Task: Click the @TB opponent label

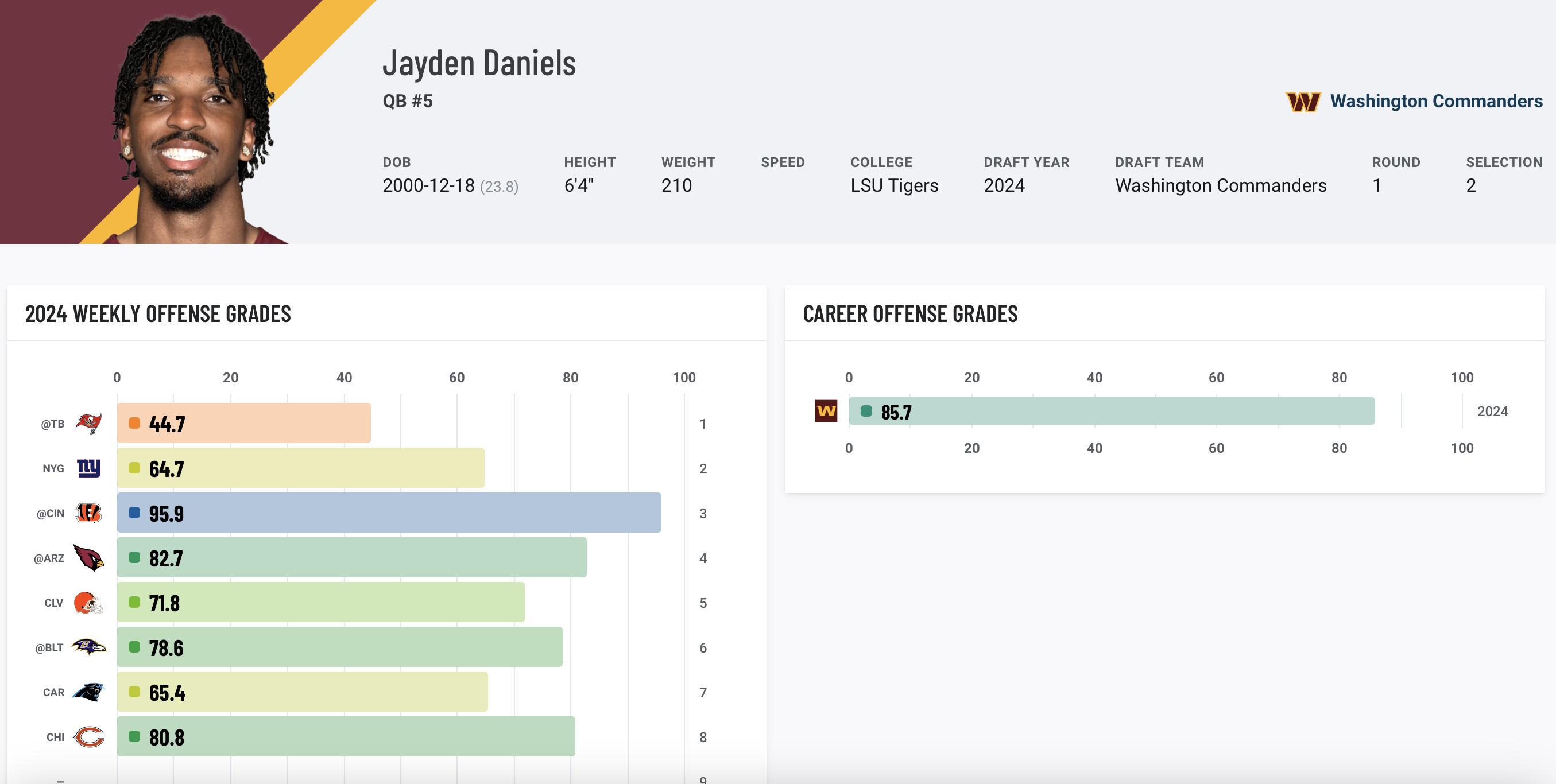Action: pyautogui.click(x=53, y=424)
